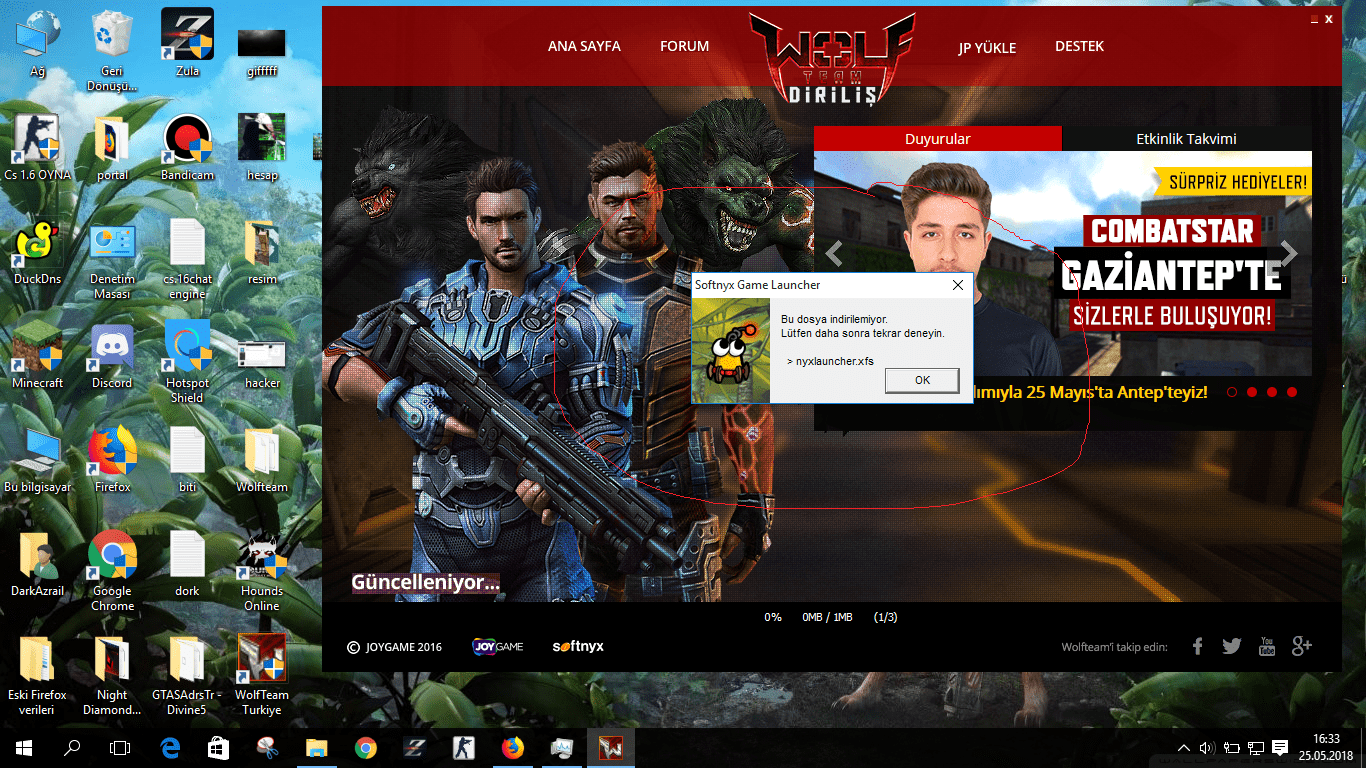Open Wolfteam YouTube channel icon
Screen dimensions: 1366x768
click(x=1266, y=646)
